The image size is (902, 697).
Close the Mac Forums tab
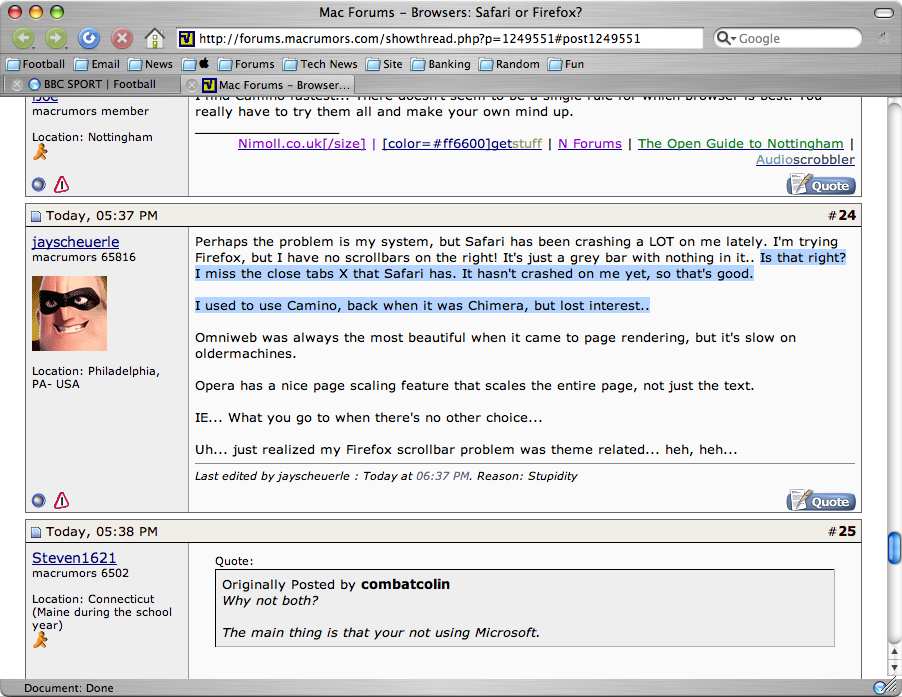[192, 85]
